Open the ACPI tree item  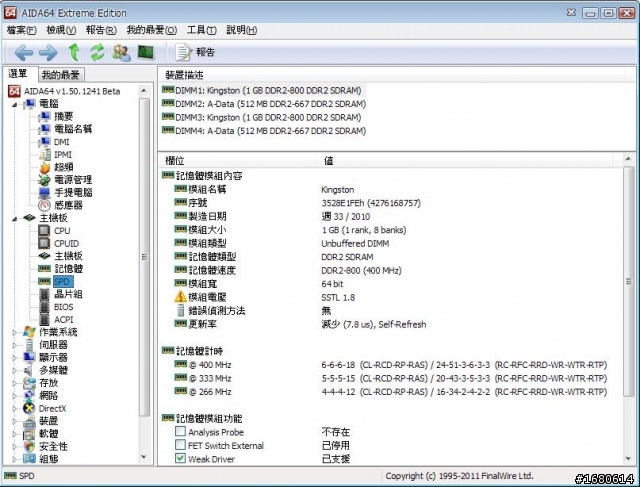tap(63, 319)
